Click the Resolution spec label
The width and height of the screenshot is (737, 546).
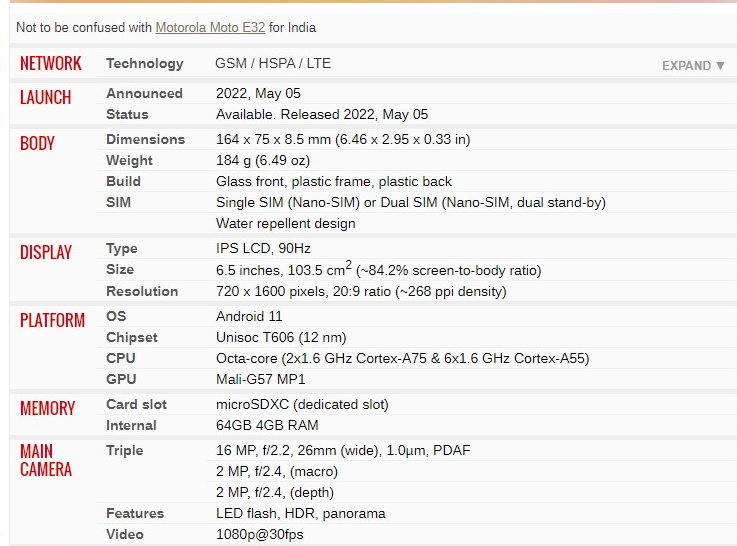click(x=142, y=291)
